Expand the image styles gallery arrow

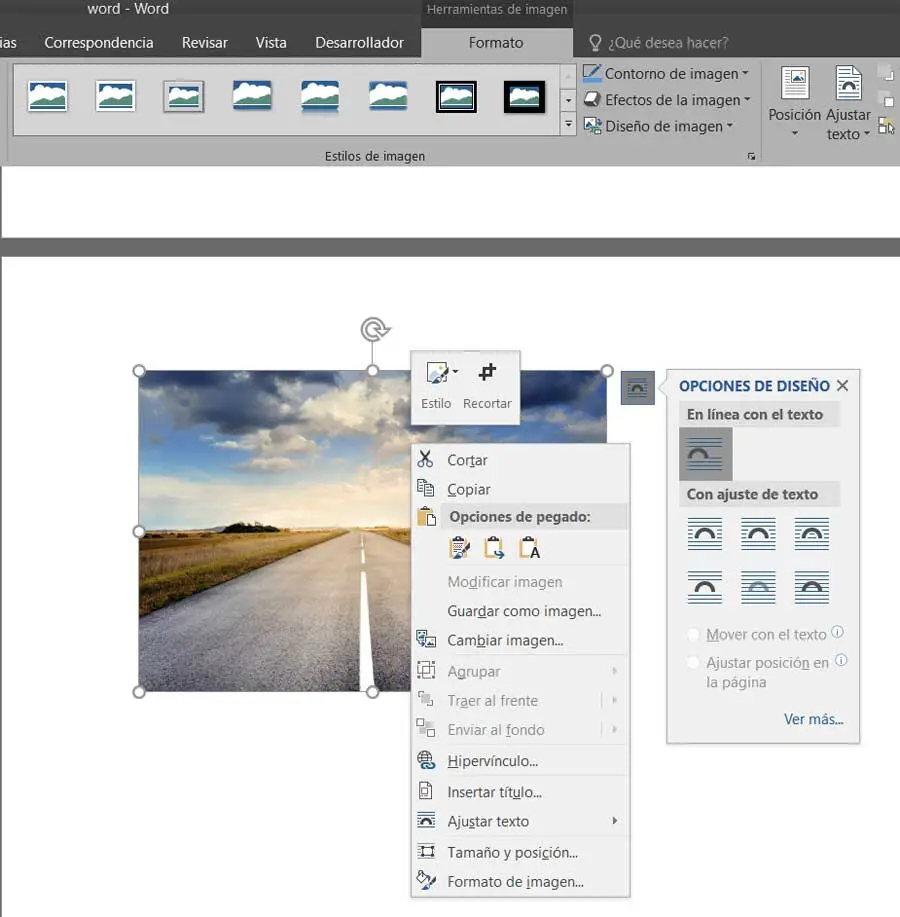[568, 125]
